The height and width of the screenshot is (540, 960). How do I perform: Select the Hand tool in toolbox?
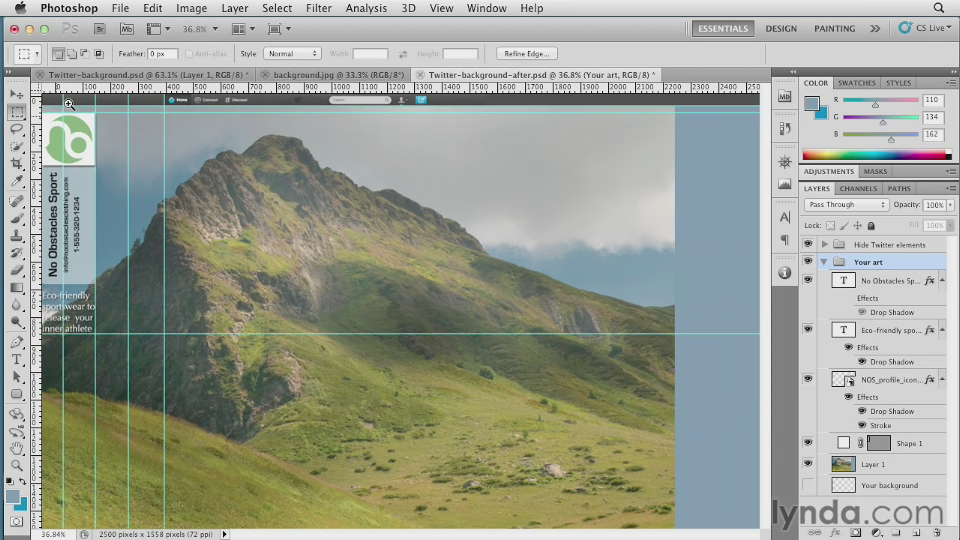pyautogui.click(x=17, y=448)
